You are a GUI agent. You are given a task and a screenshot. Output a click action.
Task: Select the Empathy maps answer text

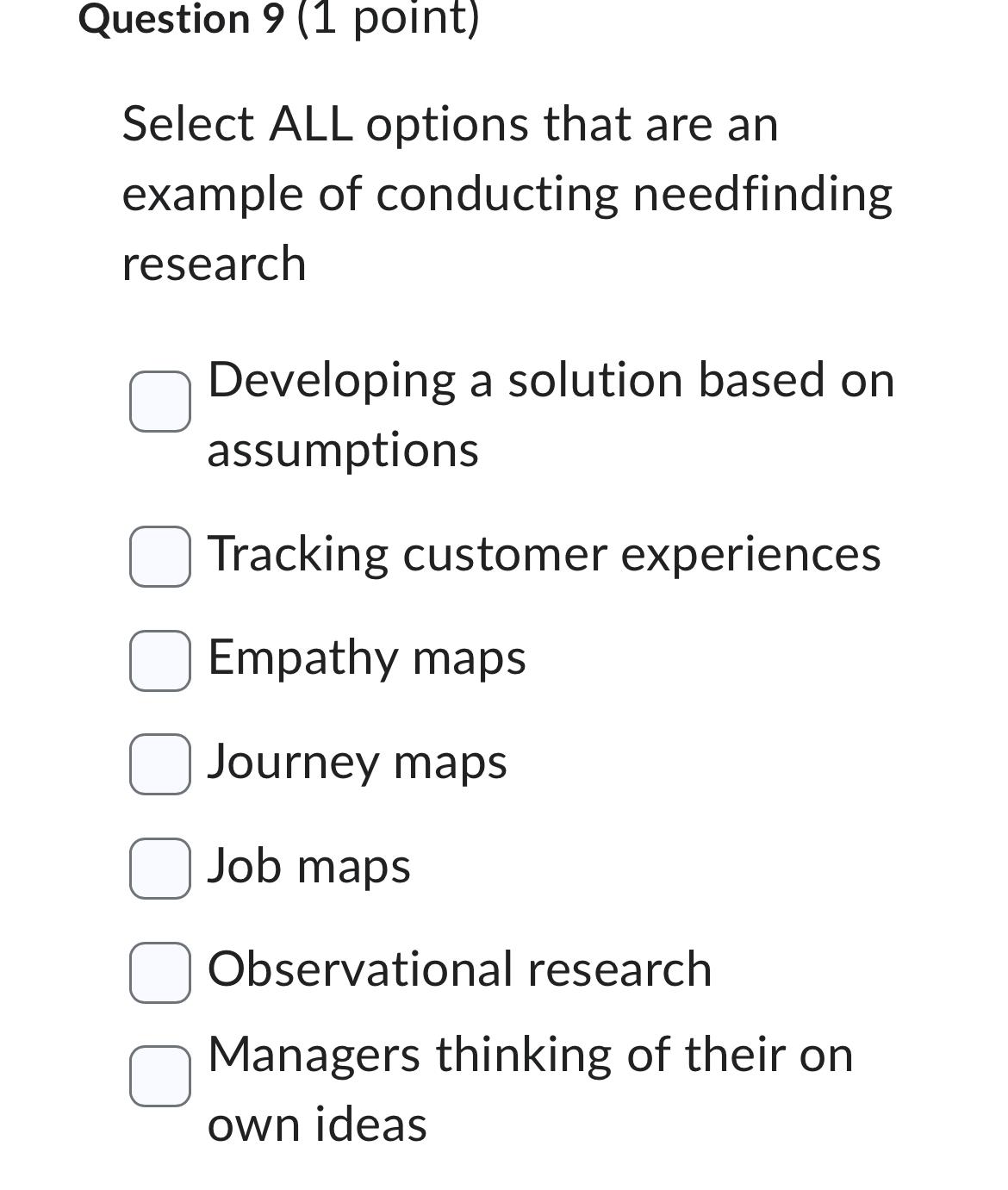click(x=365, y=658)
